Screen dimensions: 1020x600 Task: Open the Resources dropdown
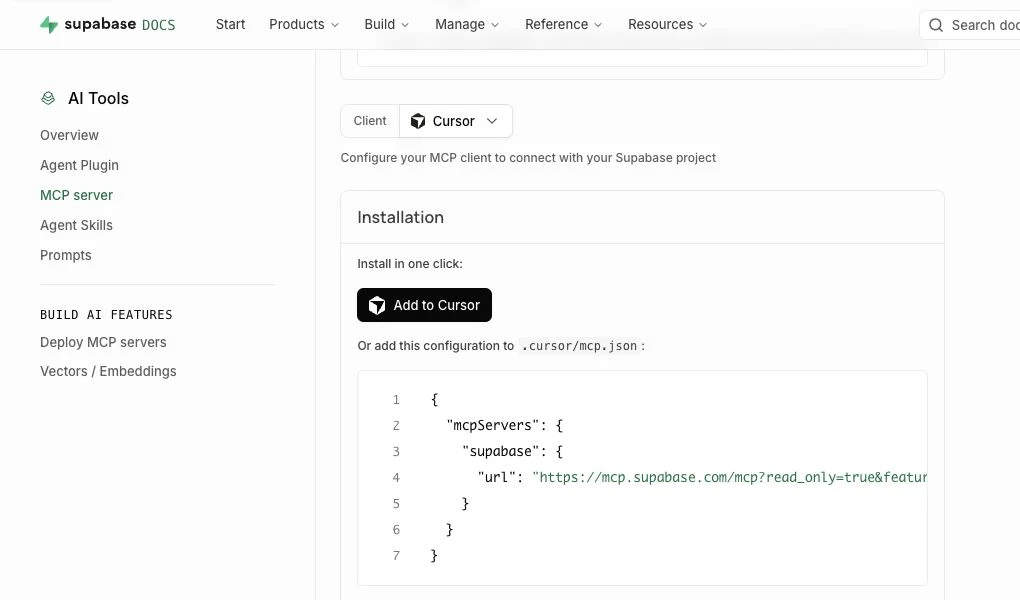[667, 24]
